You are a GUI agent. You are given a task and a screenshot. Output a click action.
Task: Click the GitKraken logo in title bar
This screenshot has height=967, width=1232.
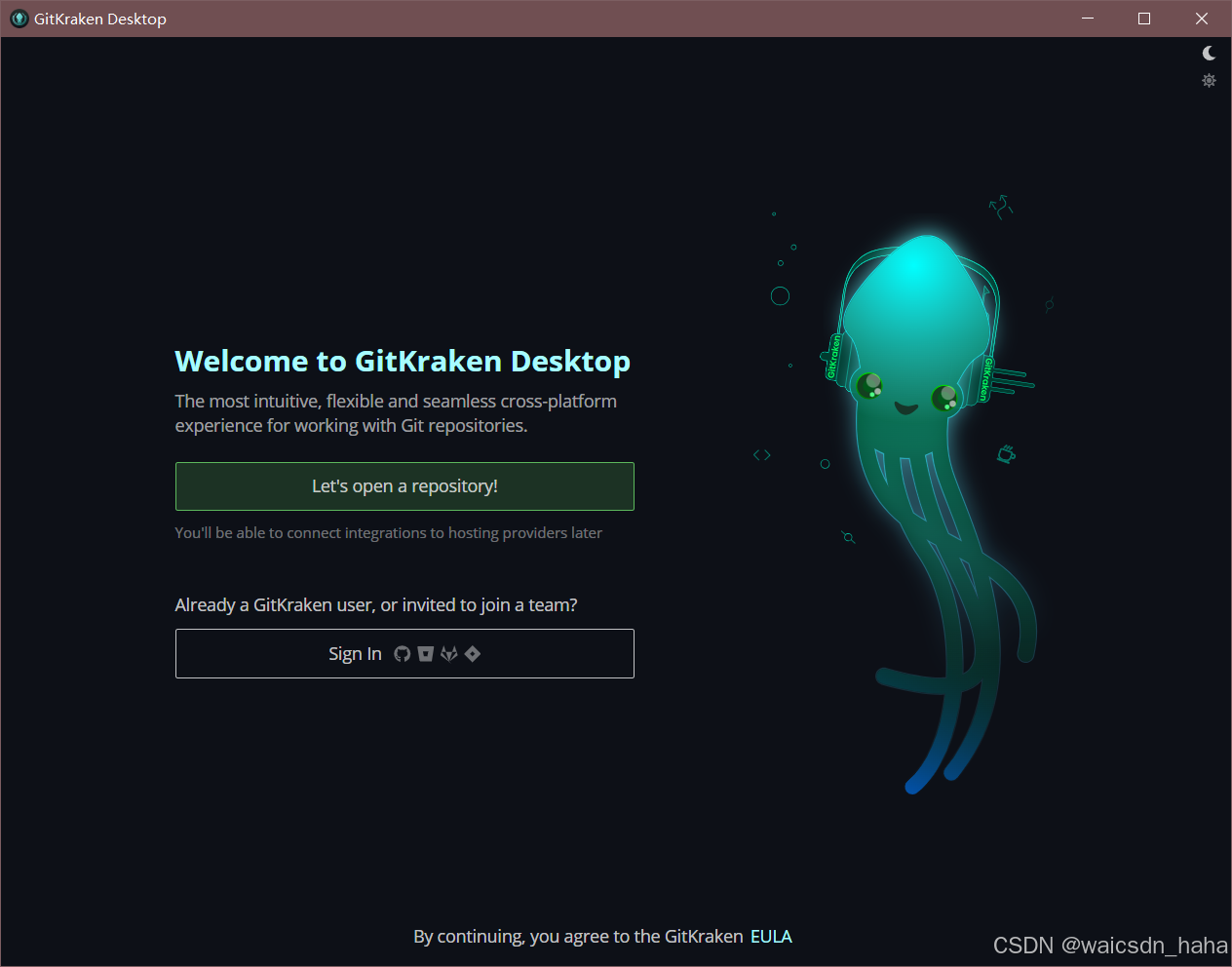tap(19, 19)
